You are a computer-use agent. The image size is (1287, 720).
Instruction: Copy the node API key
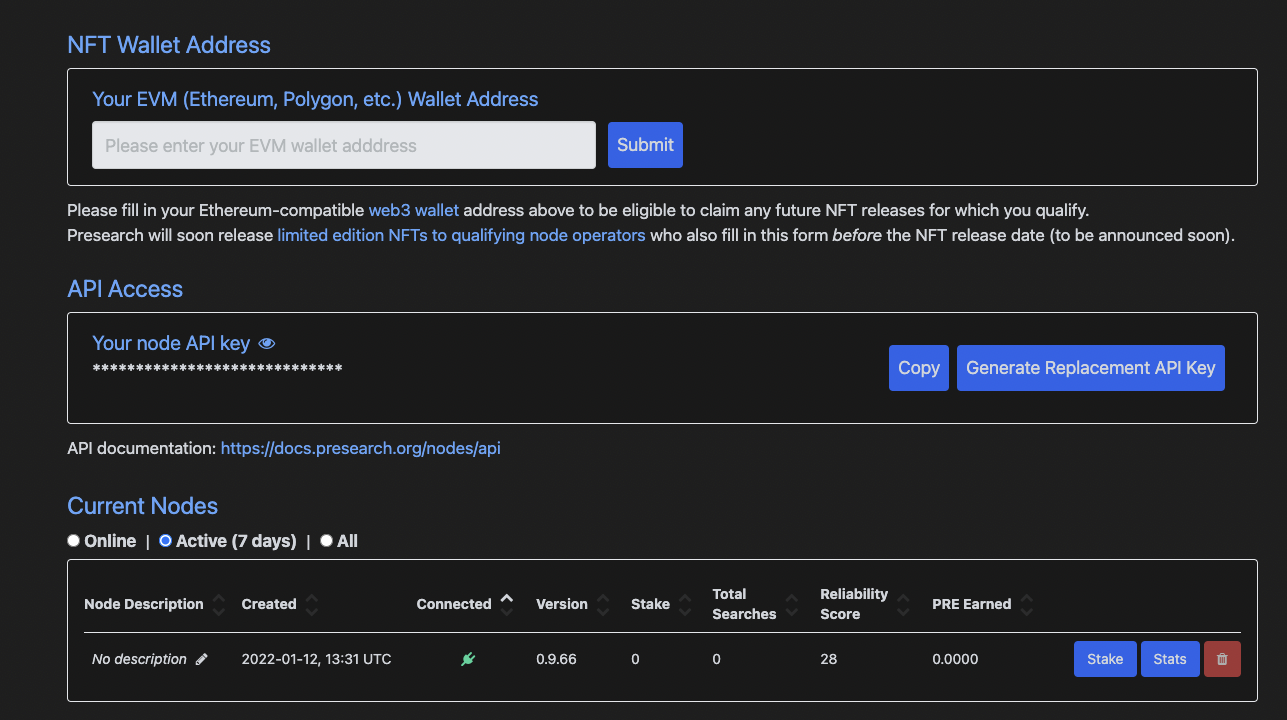[918, 368]
